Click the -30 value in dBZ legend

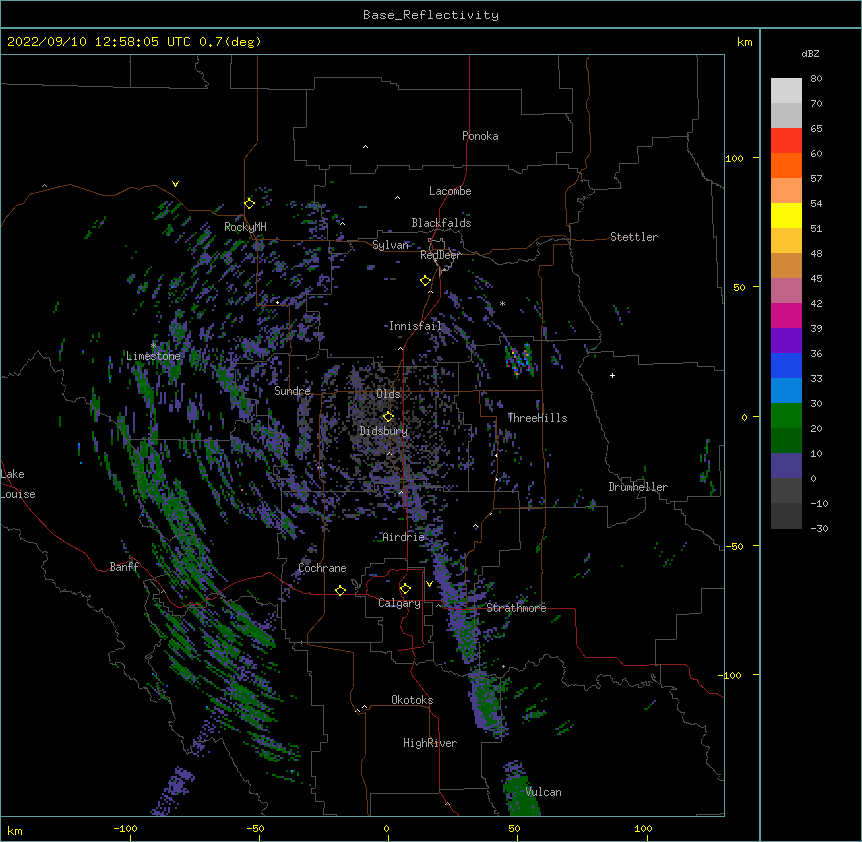coord(819,528)
